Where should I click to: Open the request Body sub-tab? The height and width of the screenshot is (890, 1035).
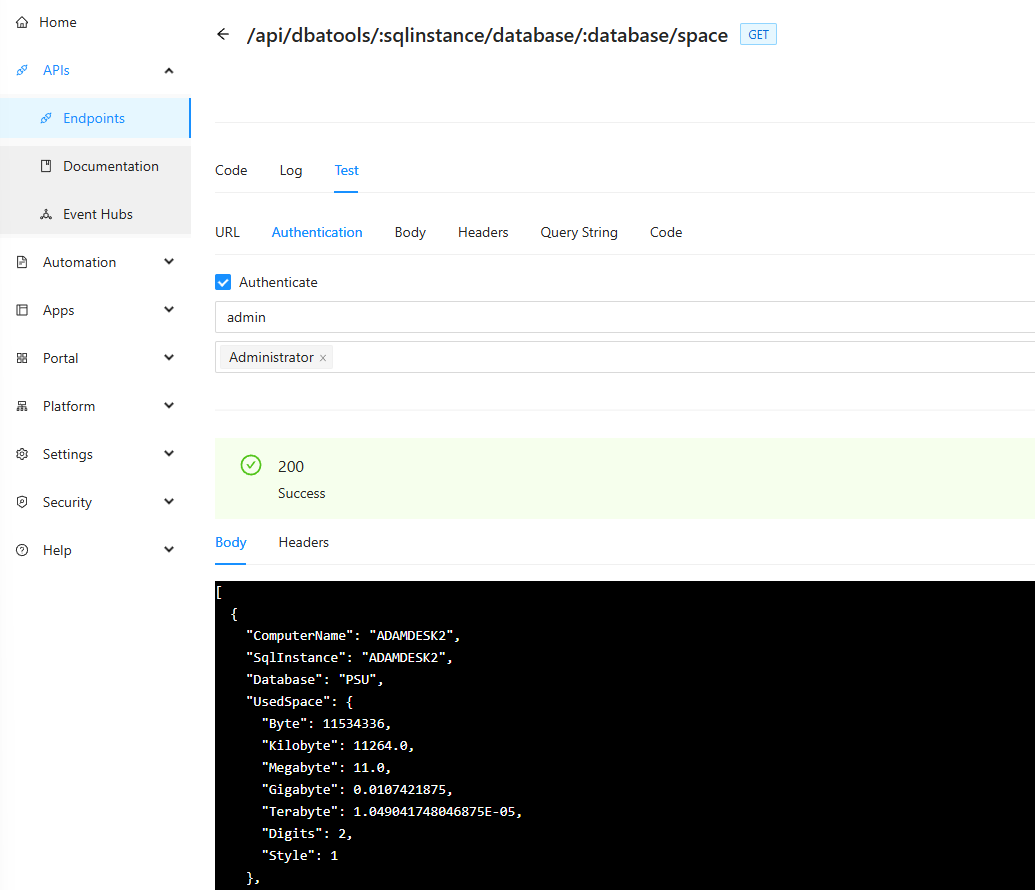[410, 232]
